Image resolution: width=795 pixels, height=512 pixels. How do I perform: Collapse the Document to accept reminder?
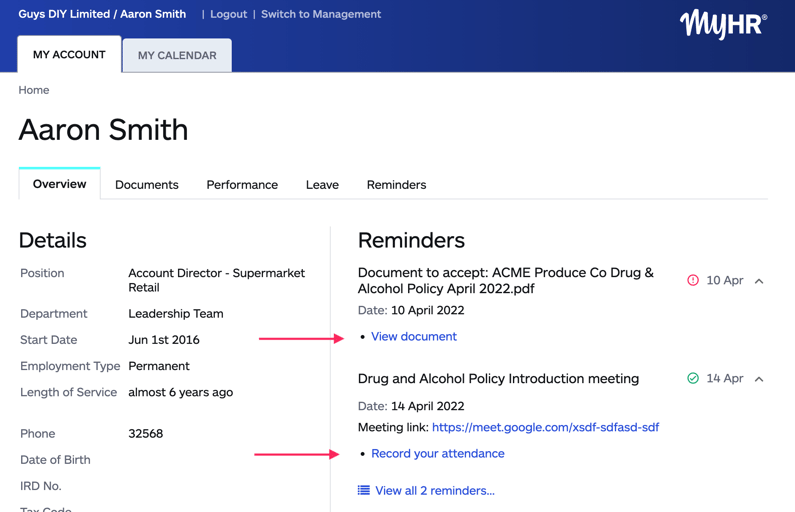(x=759, y=281)
